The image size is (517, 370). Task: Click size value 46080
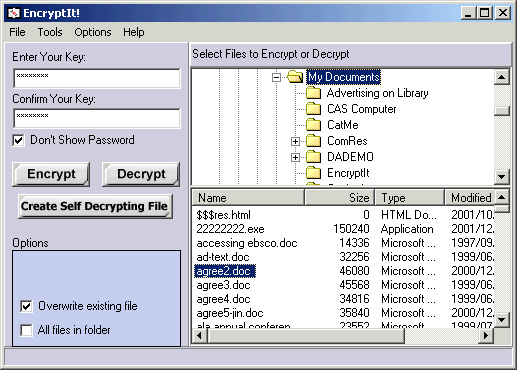[x=354, y=271]
